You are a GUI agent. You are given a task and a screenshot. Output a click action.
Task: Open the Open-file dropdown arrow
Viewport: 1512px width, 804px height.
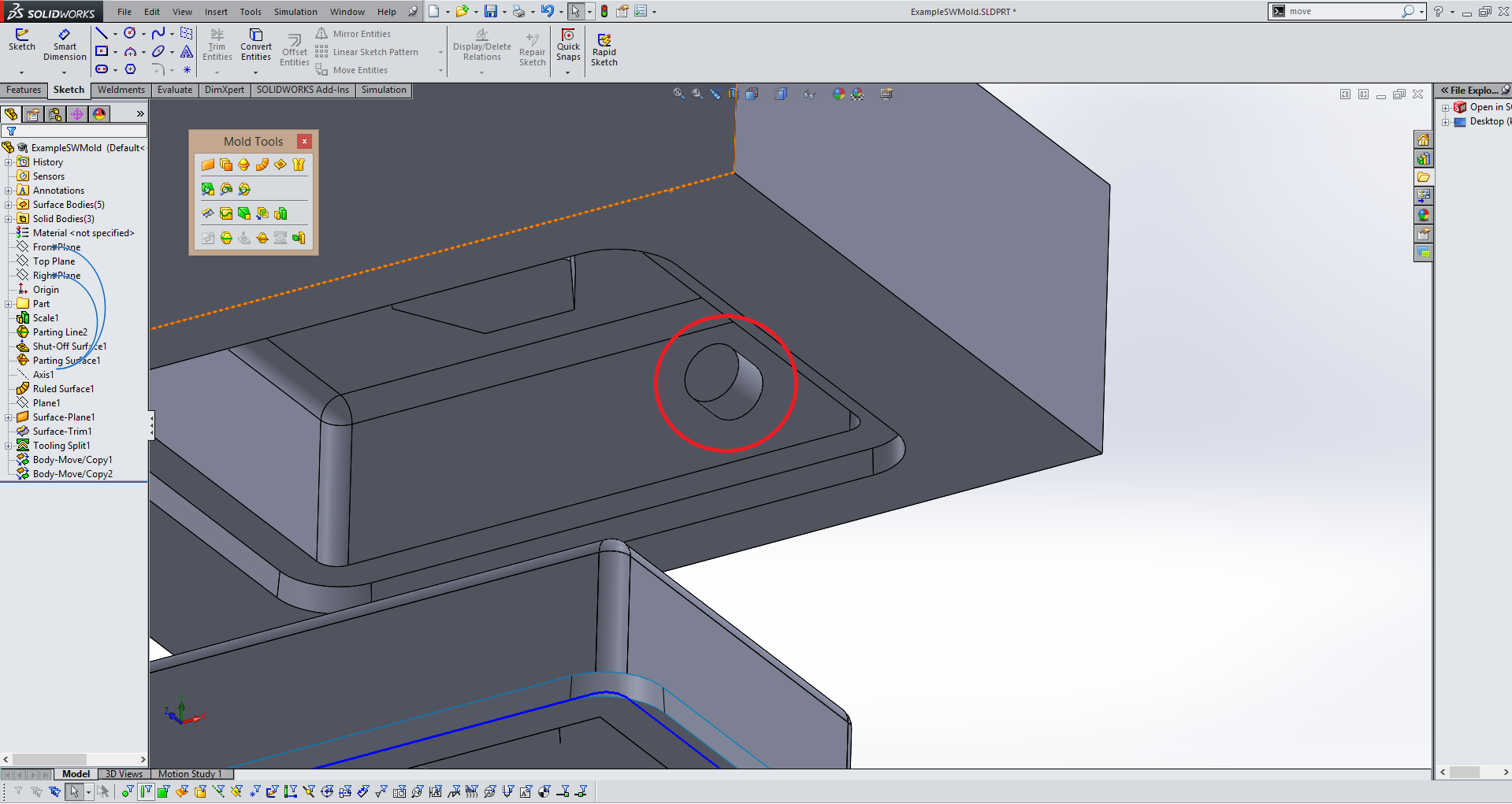pyautogui.click(x=476, y=12)
